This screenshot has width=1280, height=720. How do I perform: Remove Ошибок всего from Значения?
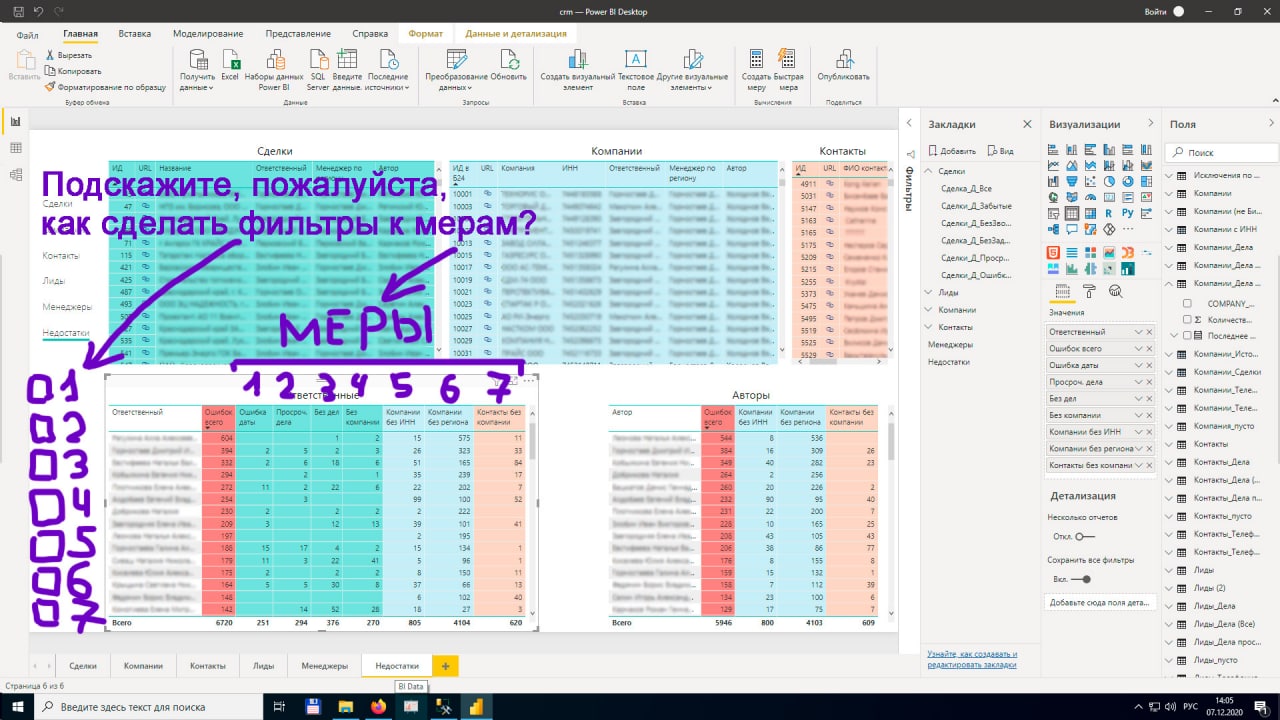1149,348
